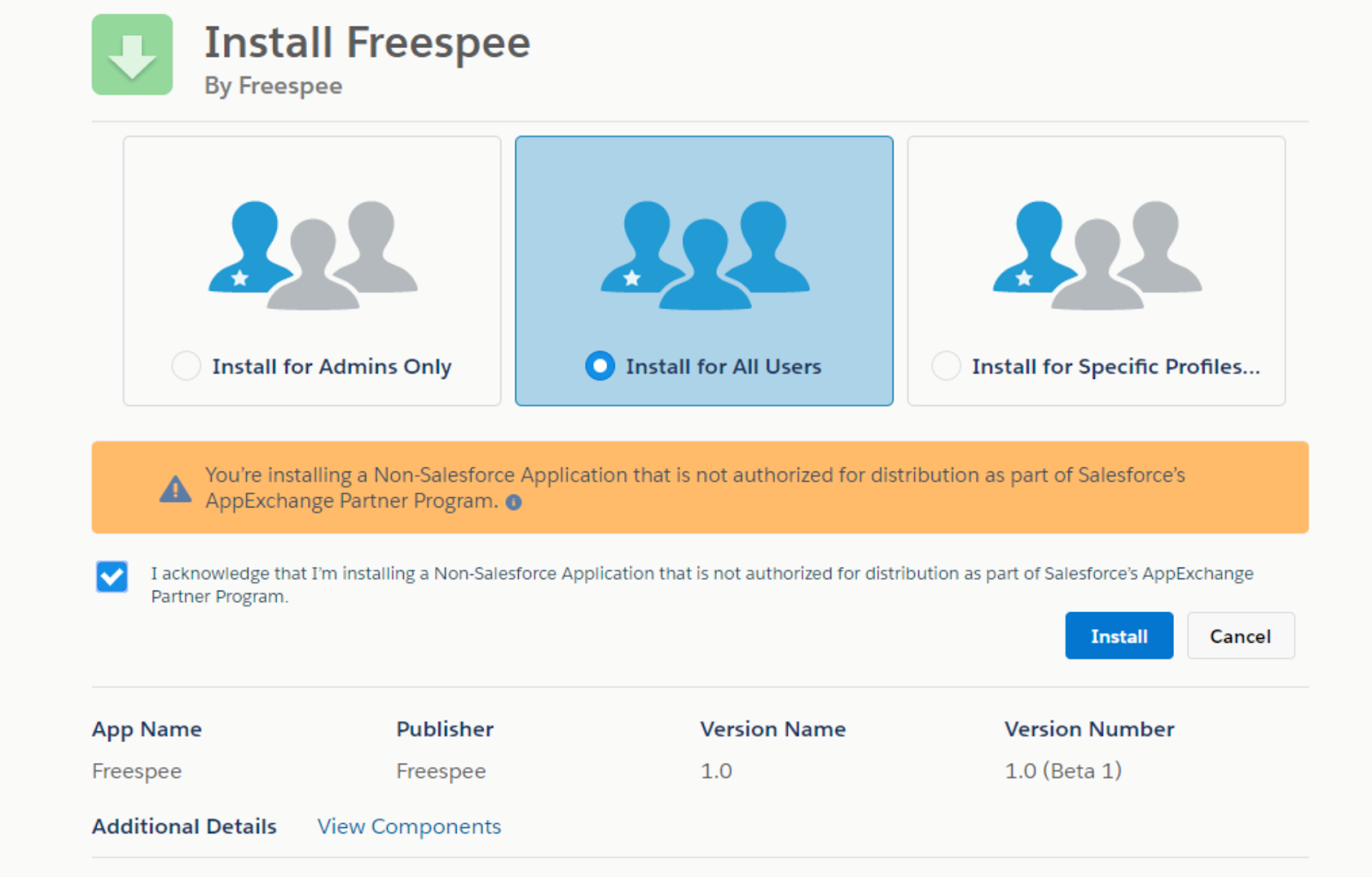Click the Install for All Users label
This screenshot has height=877, width=1372.
coord(724,367)
